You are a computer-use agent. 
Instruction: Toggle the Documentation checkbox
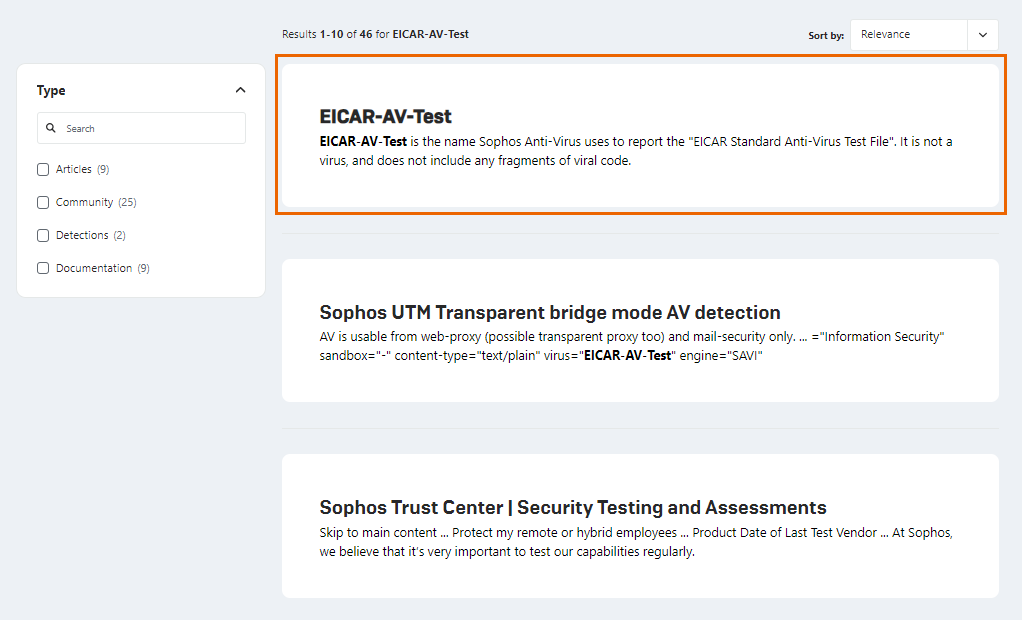point(43,268)
